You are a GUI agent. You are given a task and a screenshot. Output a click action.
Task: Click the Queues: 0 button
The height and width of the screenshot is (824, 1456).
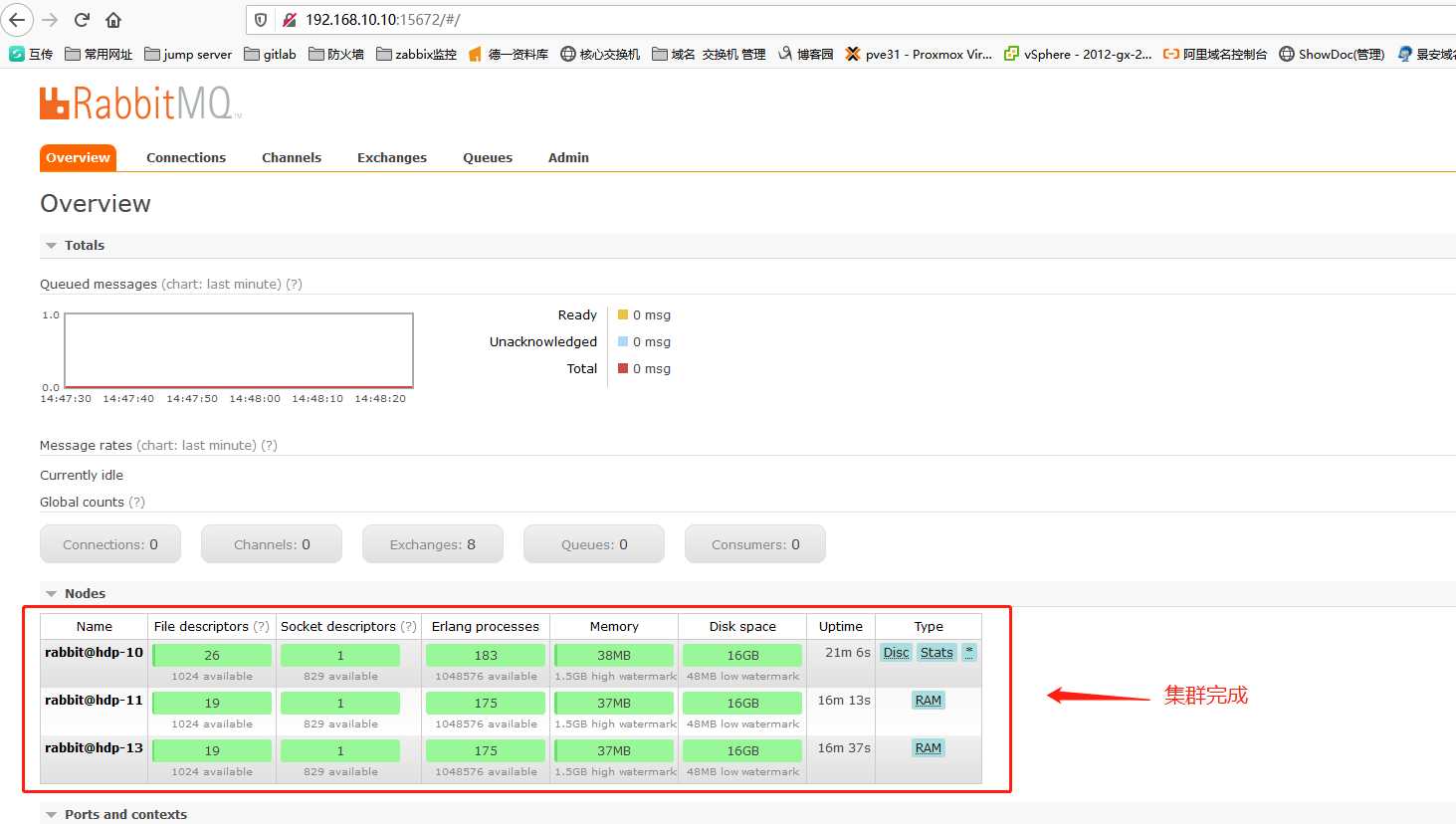pyautogui.click(x=594, y=544)
